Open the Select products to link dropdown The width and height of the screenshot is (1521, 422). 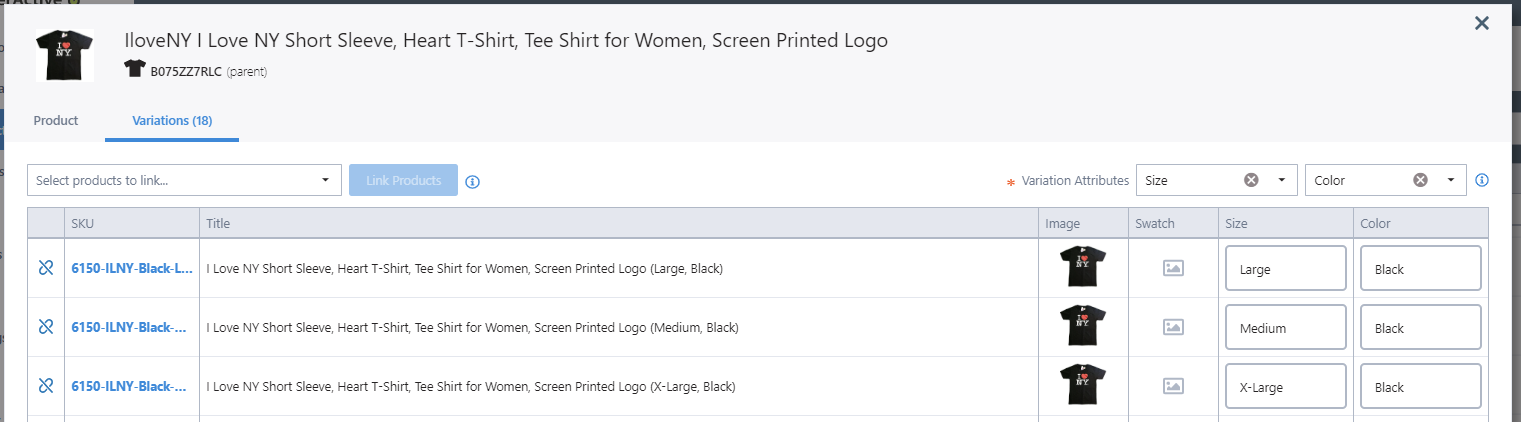tap(184, 180)
